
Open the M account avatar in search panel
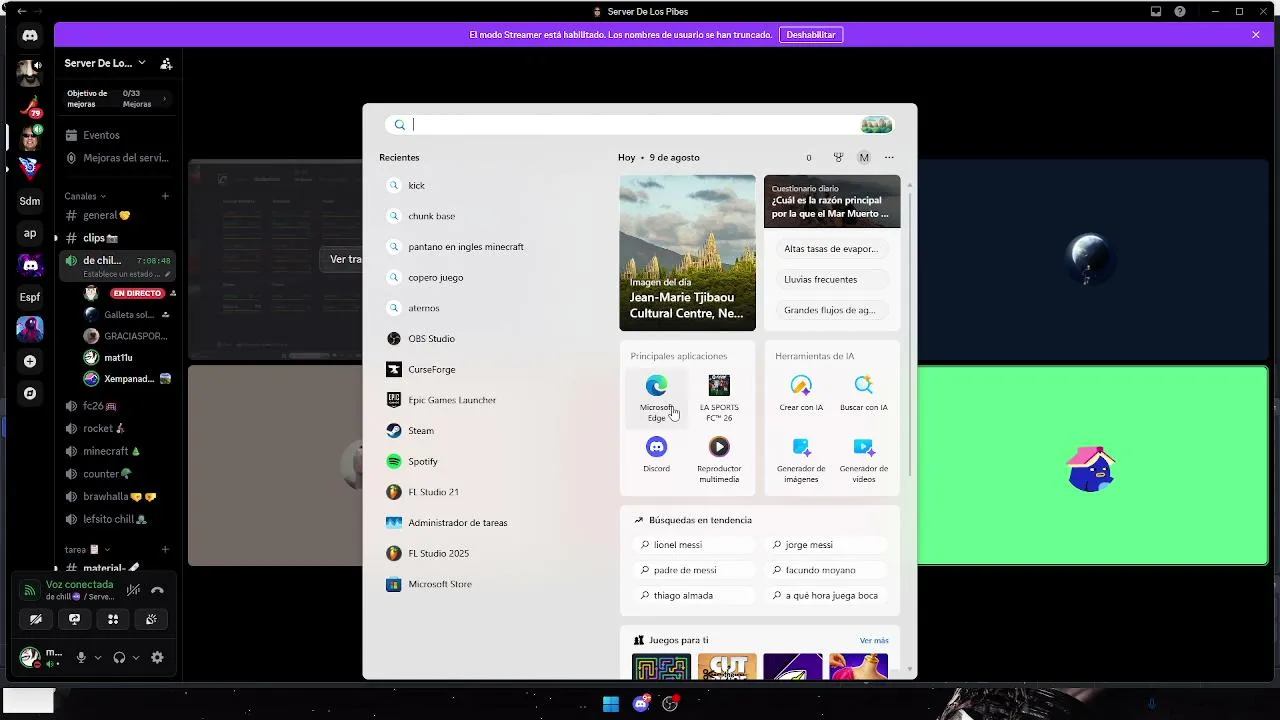point(864,157)
